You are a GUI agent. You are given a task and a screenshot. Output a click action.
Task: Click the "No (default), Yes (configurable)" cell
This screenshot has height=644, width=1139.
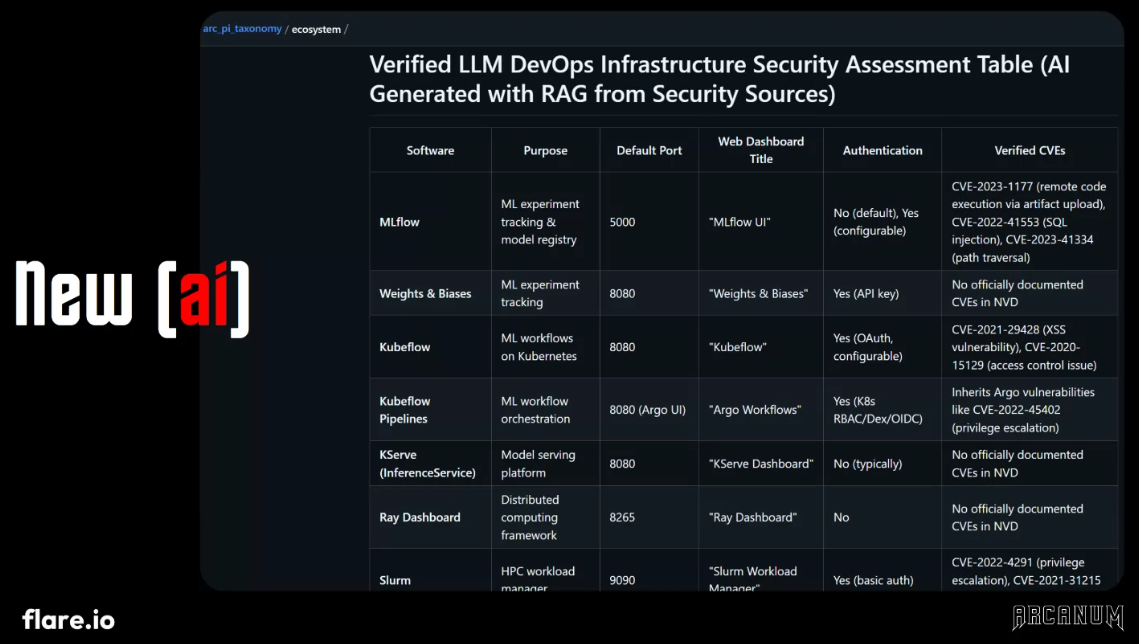883,221
